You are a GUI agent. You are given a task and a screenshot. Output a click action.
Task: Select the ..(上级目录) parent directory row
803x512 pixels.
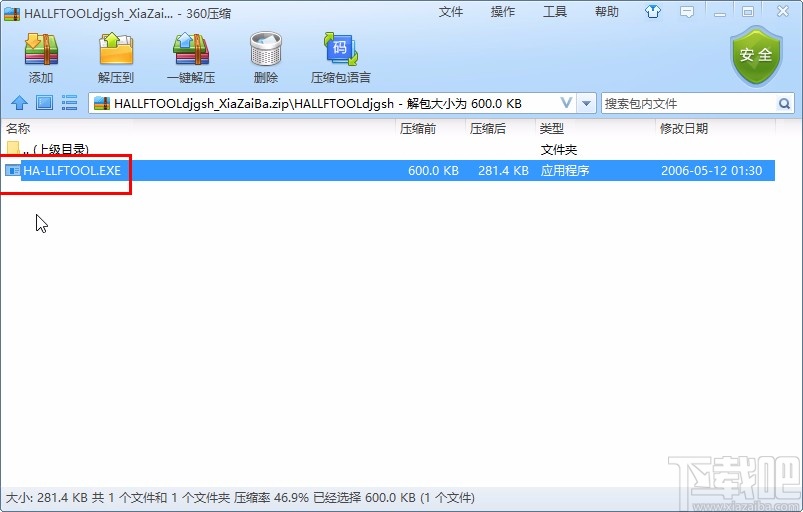coord(388,150)
